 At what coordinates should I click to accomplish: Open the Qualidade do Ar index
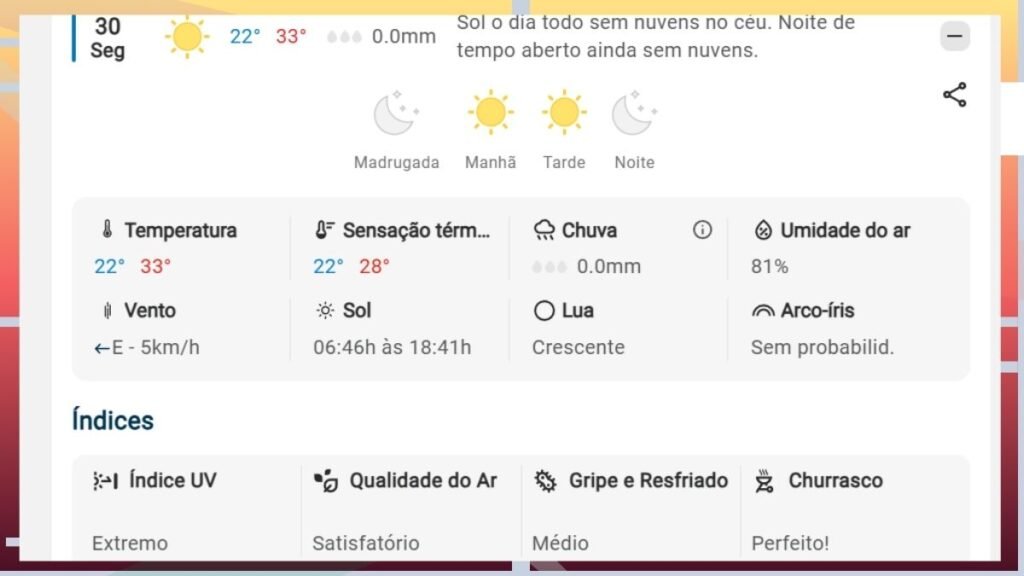(422, 481)
